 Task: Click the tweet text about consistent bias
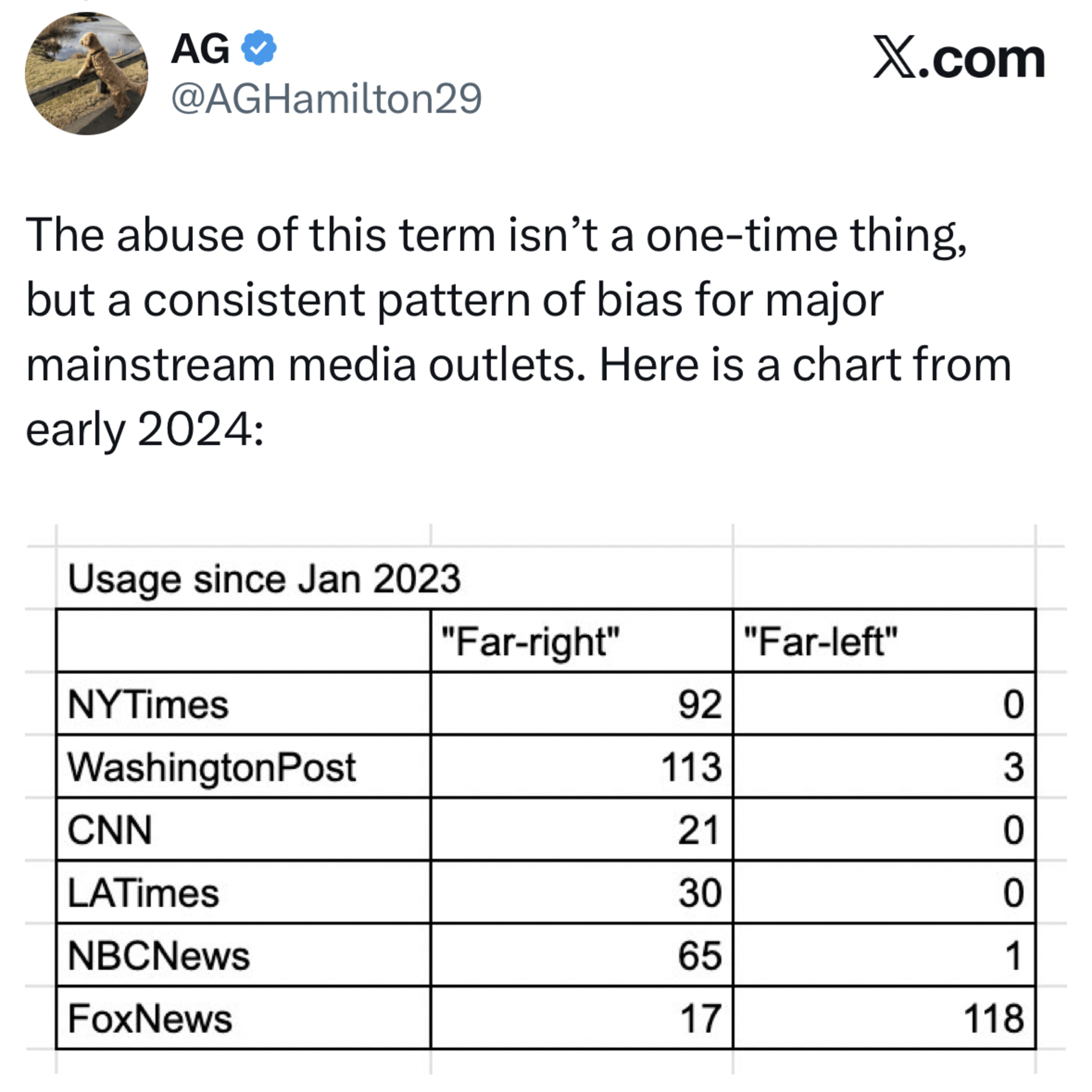click(518, 332)
